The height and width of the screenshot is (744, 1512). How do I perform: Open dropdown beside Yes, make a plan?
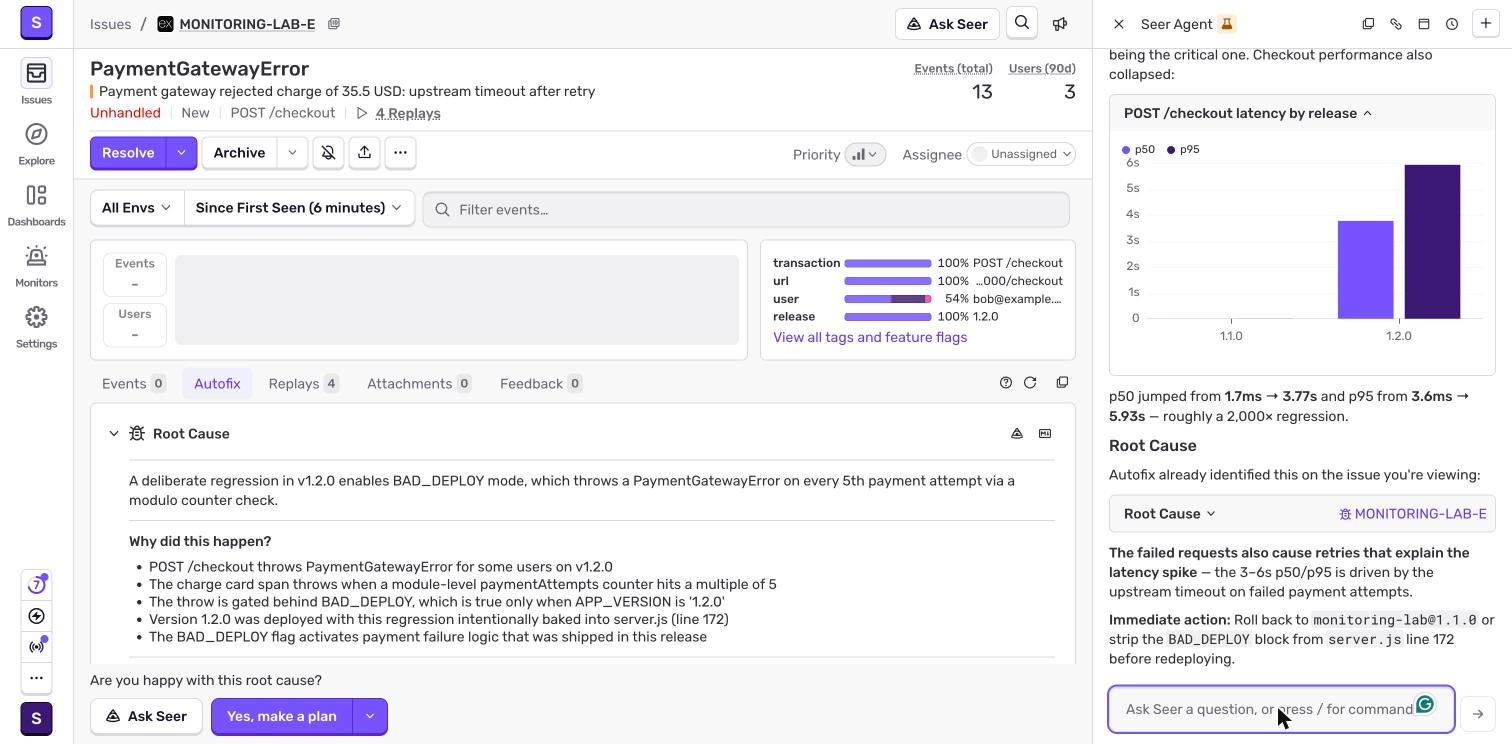[x=370, y=716]
